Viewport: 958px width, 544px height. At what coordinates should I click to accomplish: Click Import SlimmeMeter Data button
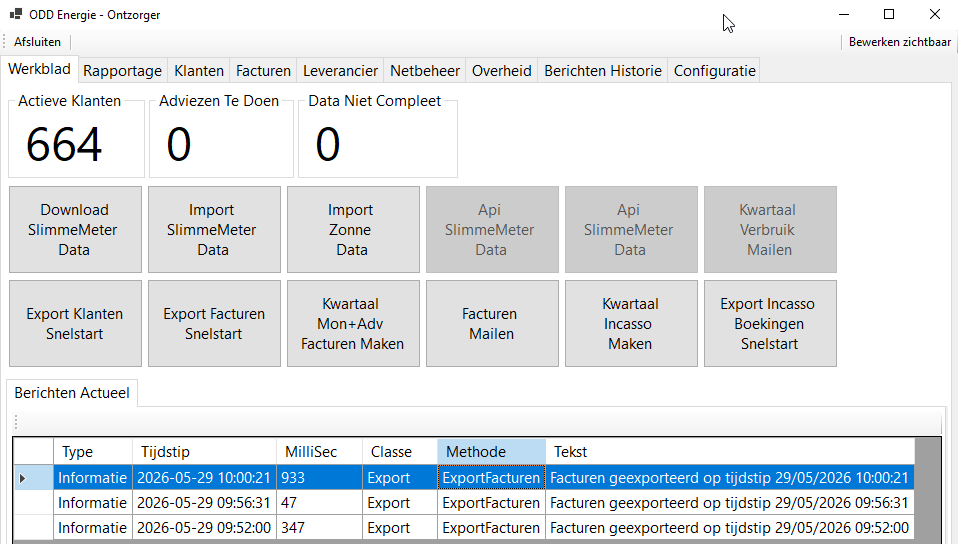point(214,229)
